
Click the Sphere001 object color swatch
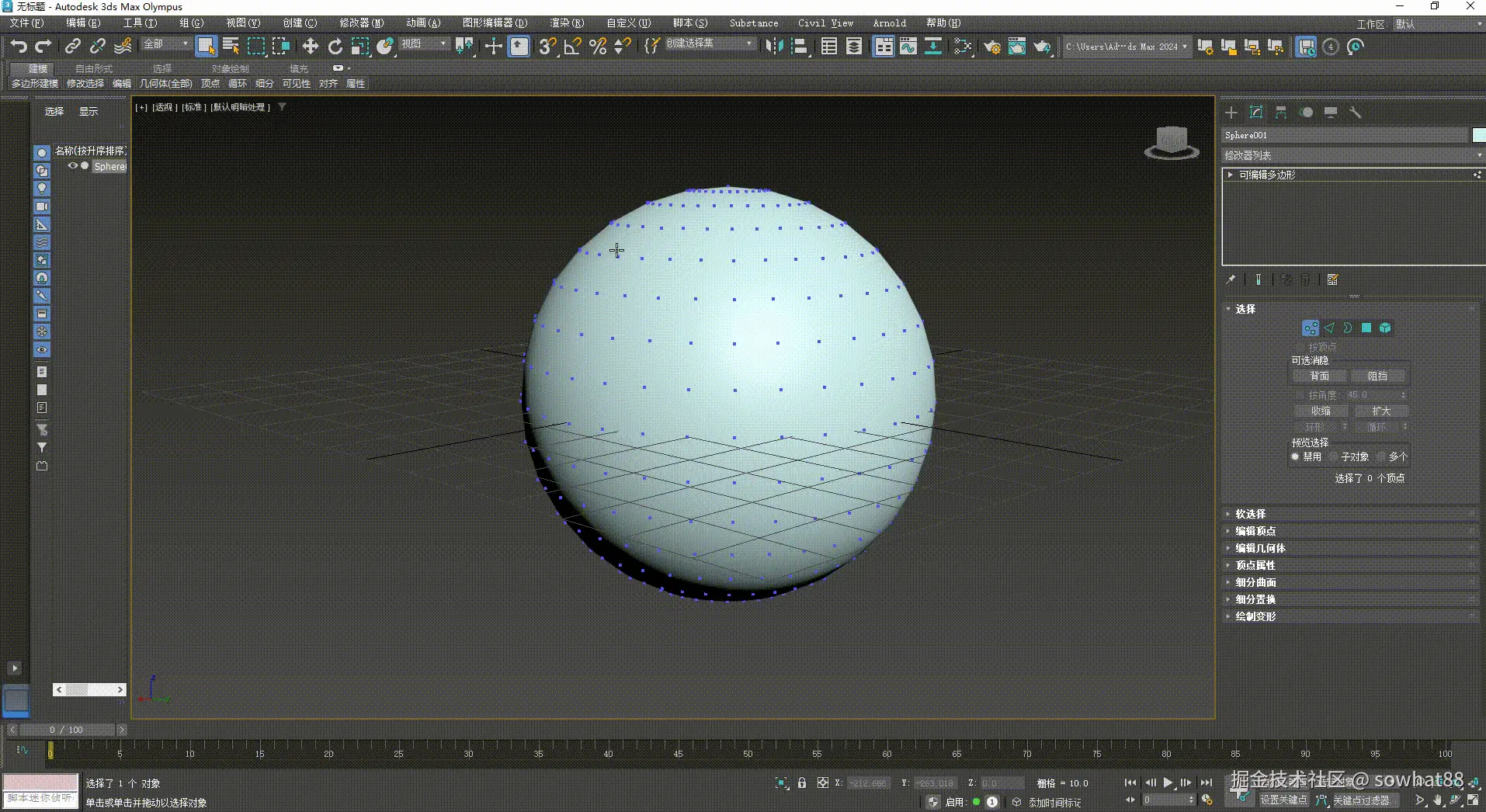tap(1478, 135)
